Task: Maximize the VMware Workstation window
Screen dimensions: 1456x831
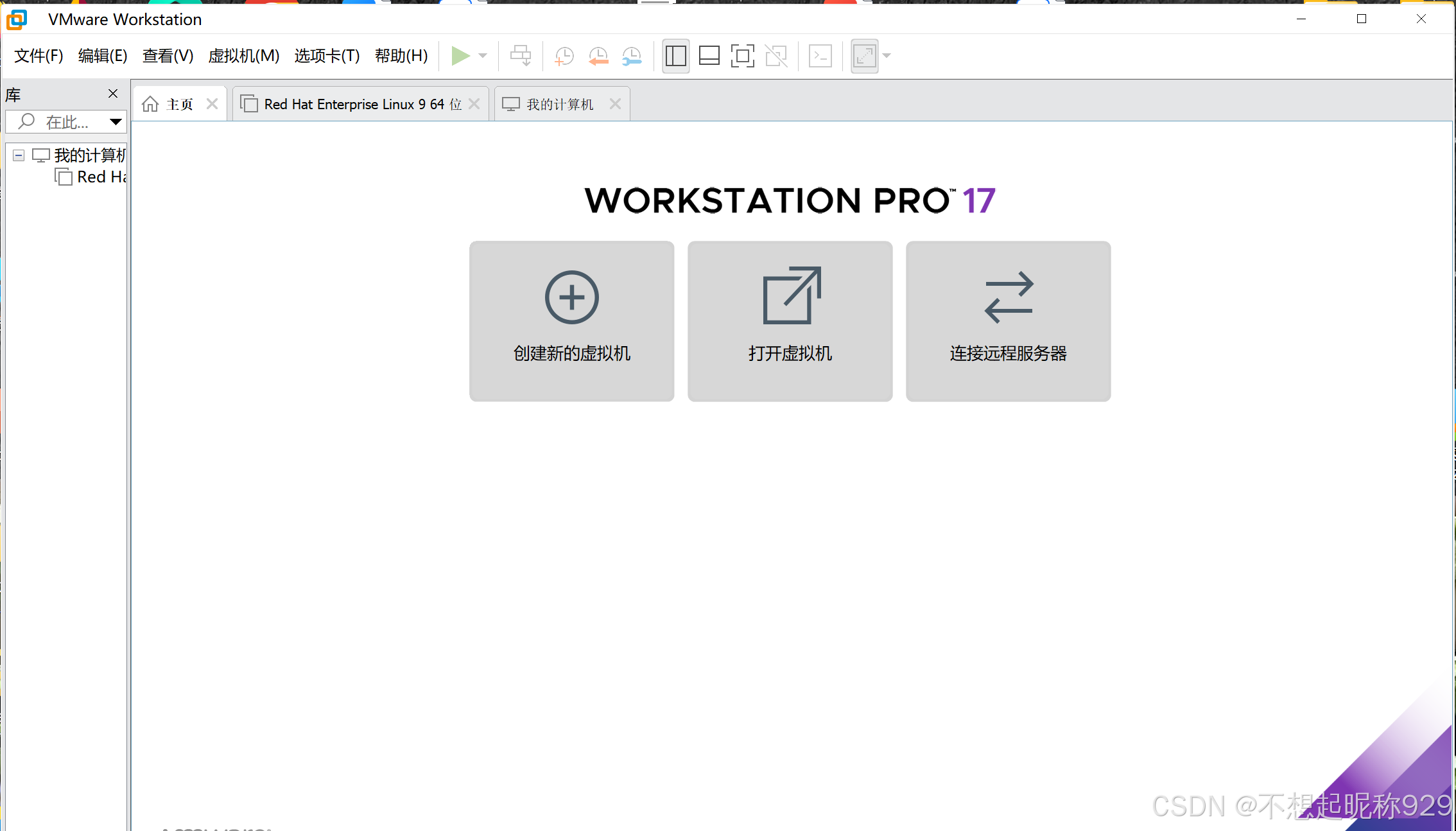Action: [x=1361, y=19]
